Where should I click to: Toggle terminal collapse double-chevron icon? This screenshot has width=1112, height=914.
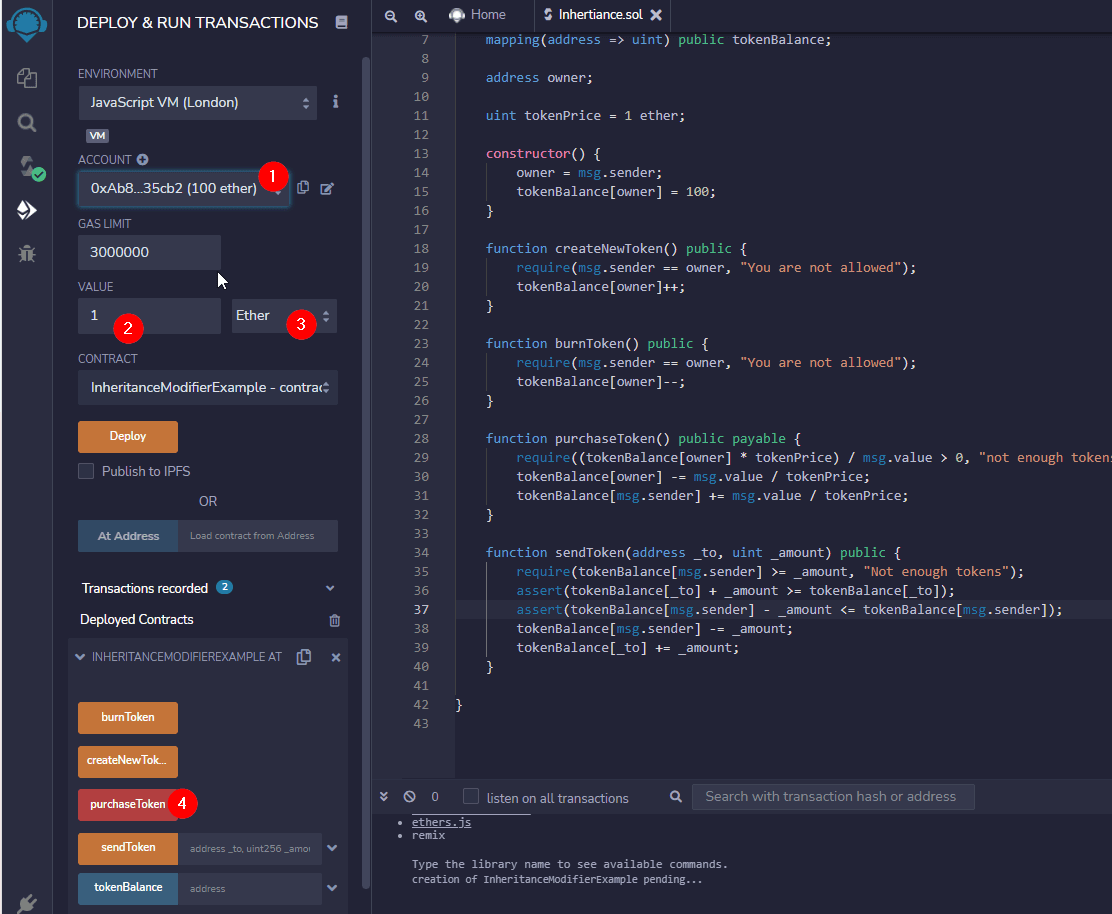384,796
